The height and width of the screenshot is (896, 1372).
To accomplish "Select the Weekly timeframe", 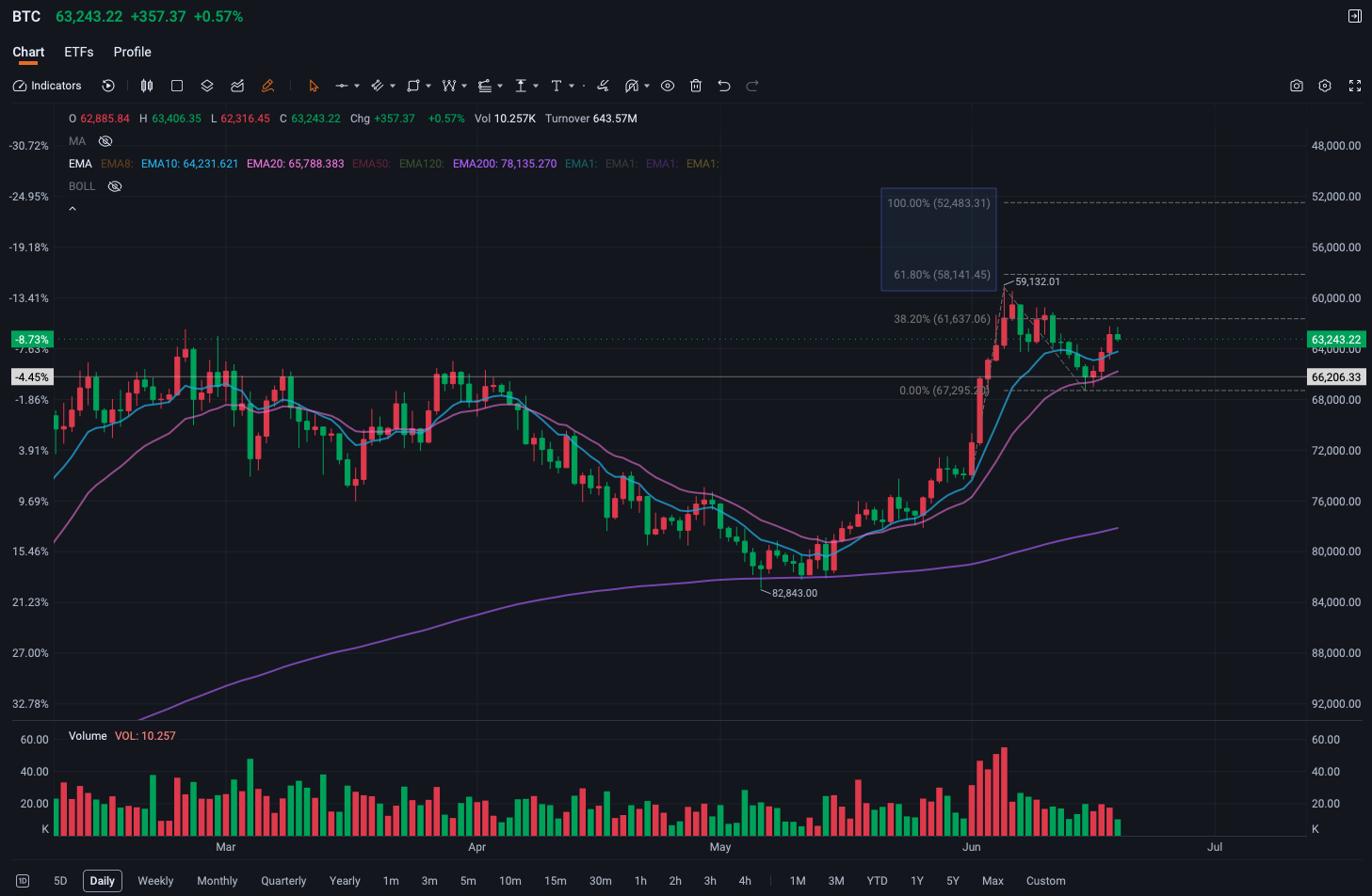I will click(x=155, y=881).
